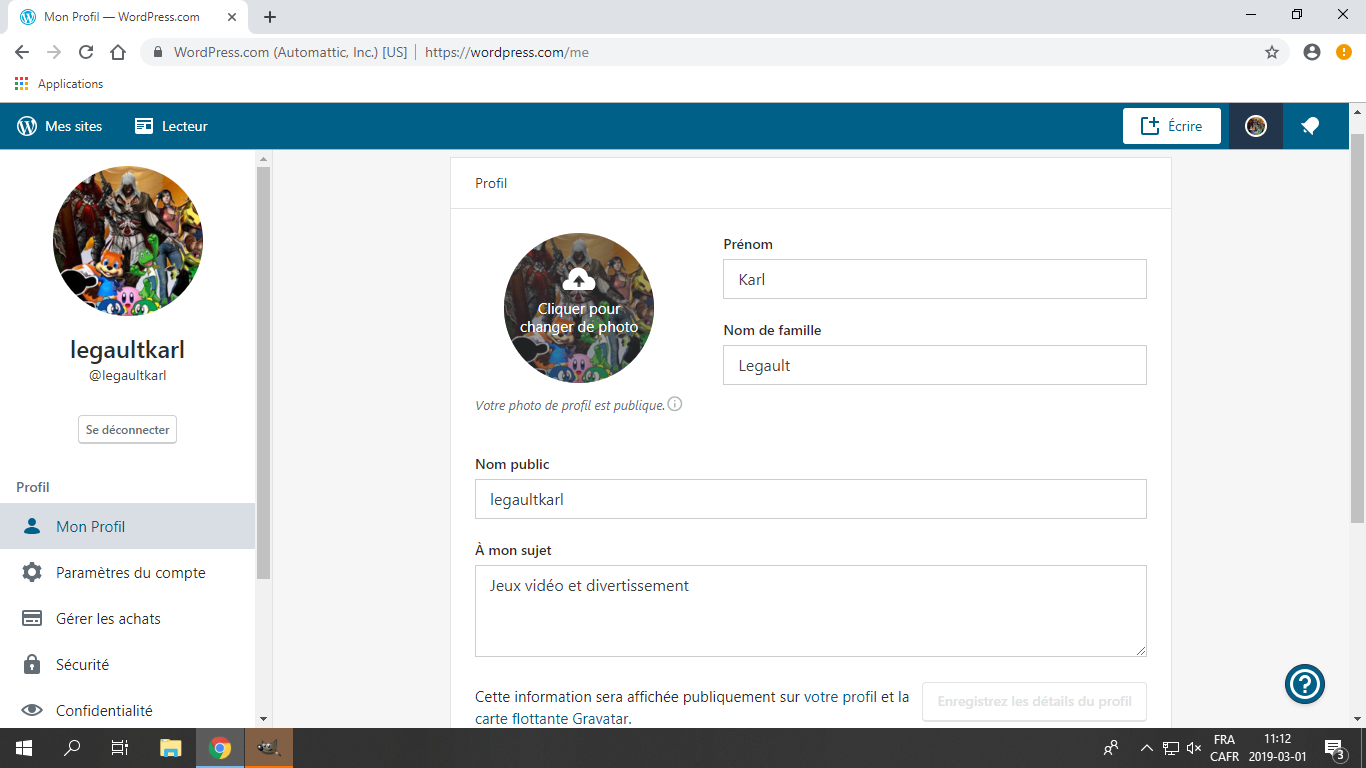Open the Sécurité section
Screen dimensions: 1366x768
click(82, 664)
